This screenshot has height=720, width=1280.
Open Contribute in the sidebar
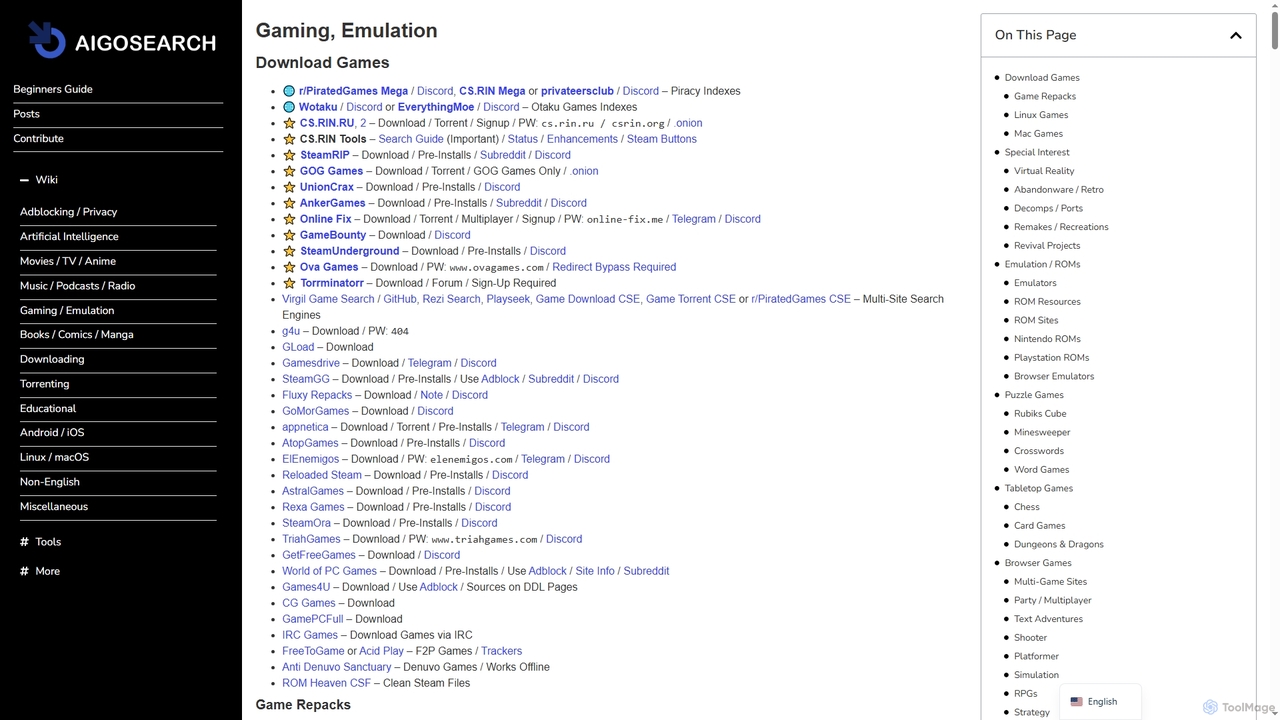[x=38, y=139]
